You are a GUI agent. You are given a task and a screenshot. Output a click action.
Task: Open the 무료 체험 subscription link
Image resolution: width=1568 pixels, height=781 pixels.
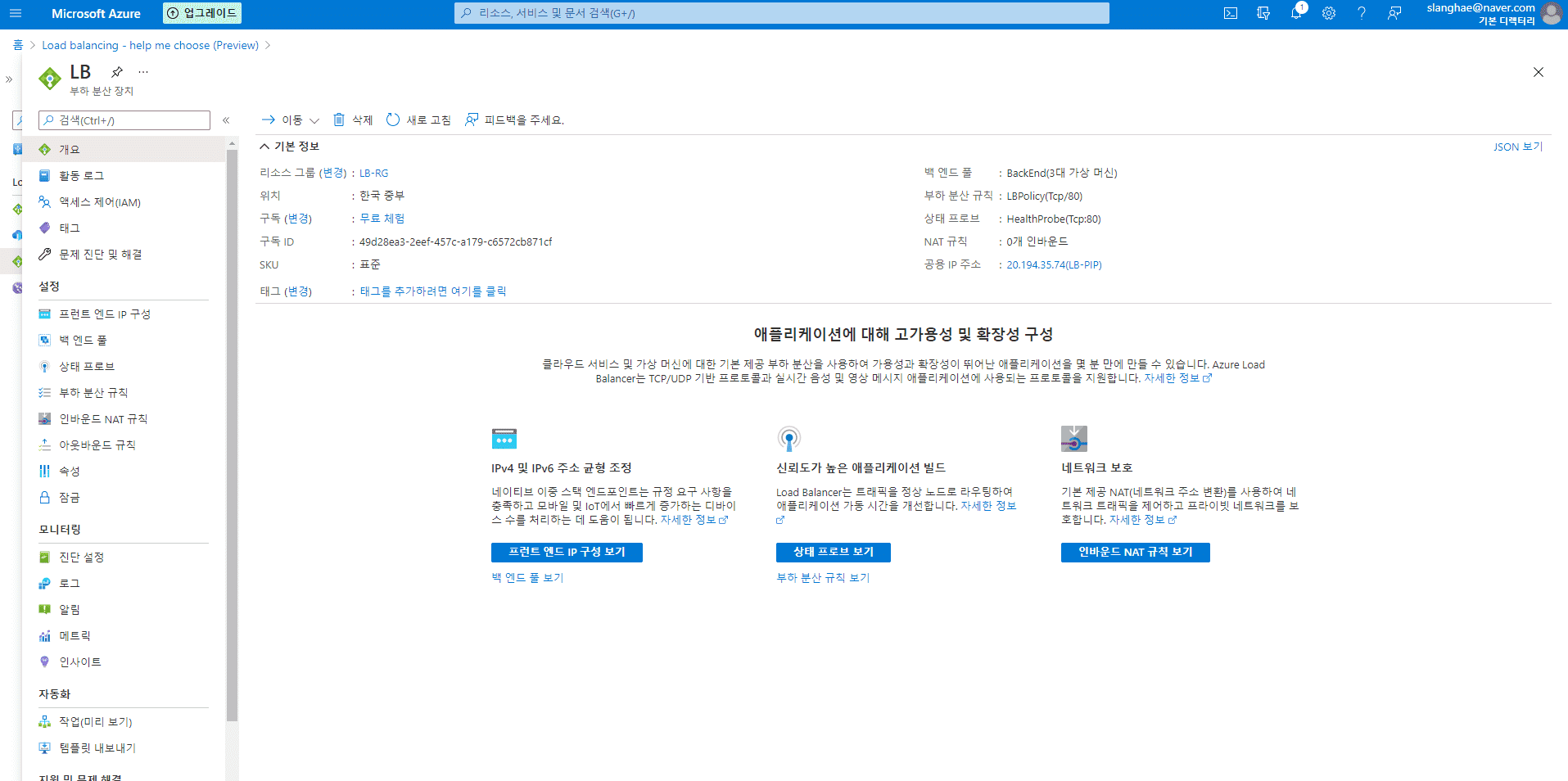pos(382,219)
